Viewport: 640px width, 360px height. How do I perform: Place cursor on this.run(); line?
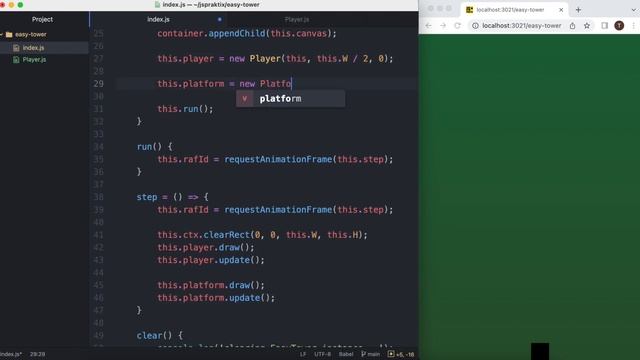(185, 109)
